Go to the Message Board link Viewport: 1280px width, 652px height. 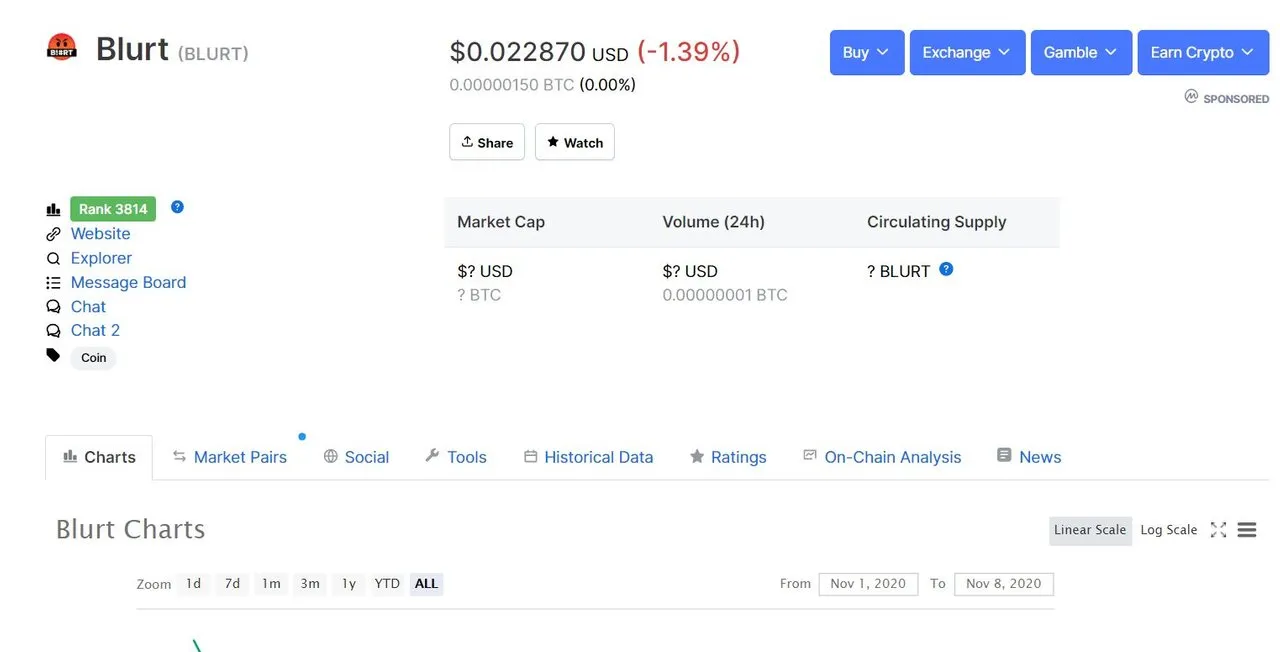(128, 282)
